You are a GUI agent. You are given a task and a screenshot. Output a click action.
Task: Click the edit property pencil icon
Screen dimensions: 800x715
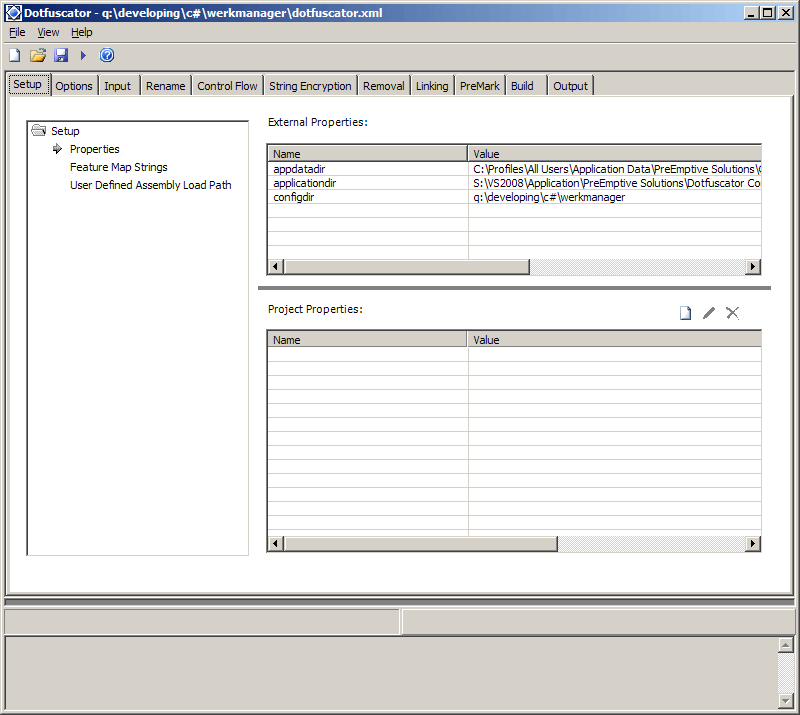click(x=709, y=313)
